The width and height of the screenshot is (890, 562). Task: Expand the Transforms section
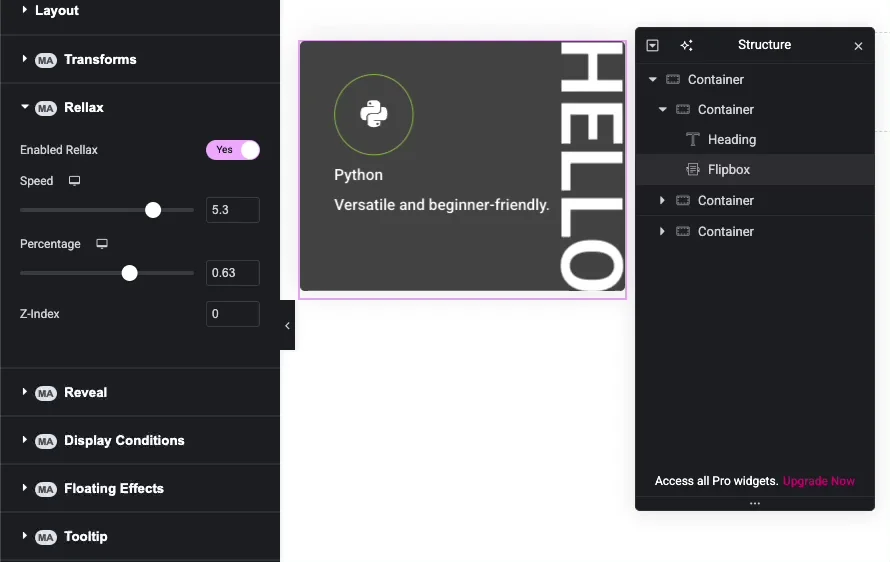point(99,60)
